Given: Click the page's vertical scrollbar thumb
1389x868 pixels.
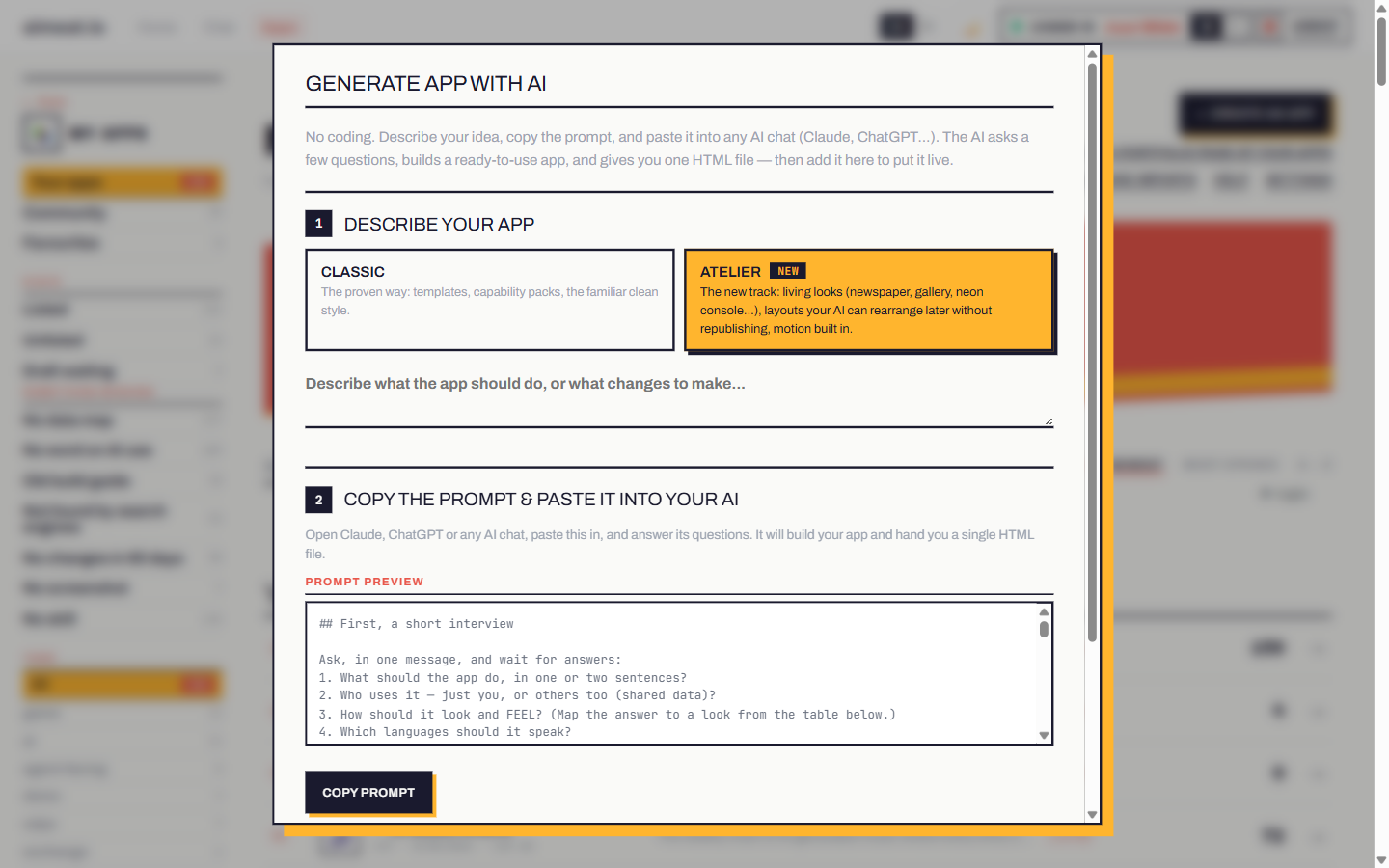Looking at the screenshot, I should [x=1381, y=52].
